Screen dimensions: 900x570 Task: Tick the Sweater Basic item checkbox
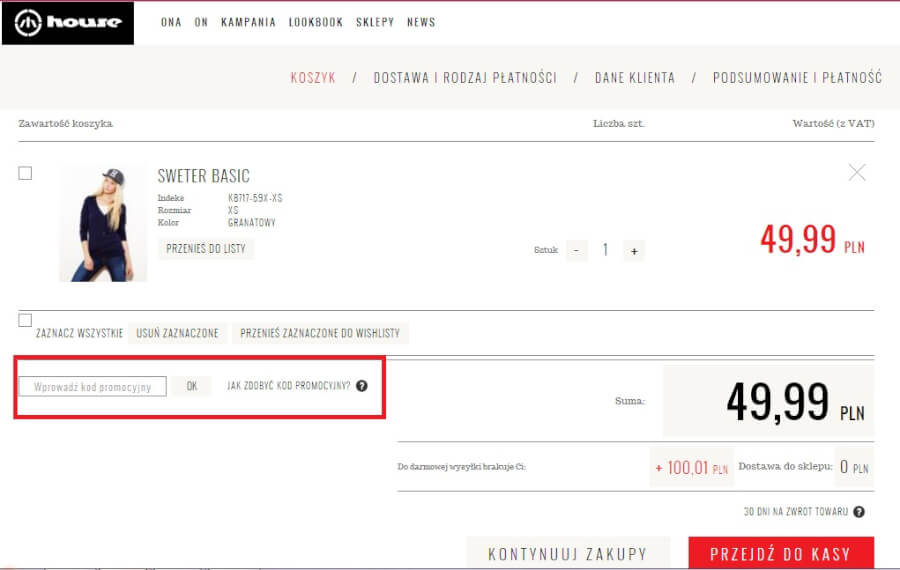click(25, 173)
